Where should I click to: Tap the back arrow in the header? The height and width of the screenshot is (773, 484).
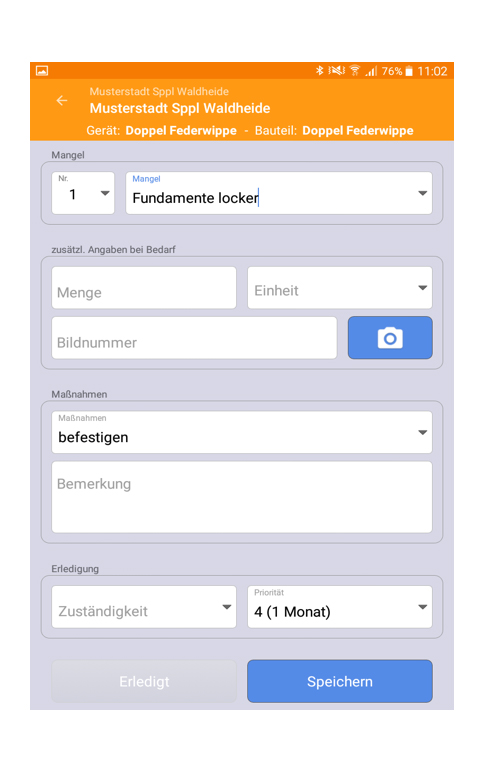(x=62, y=101)
